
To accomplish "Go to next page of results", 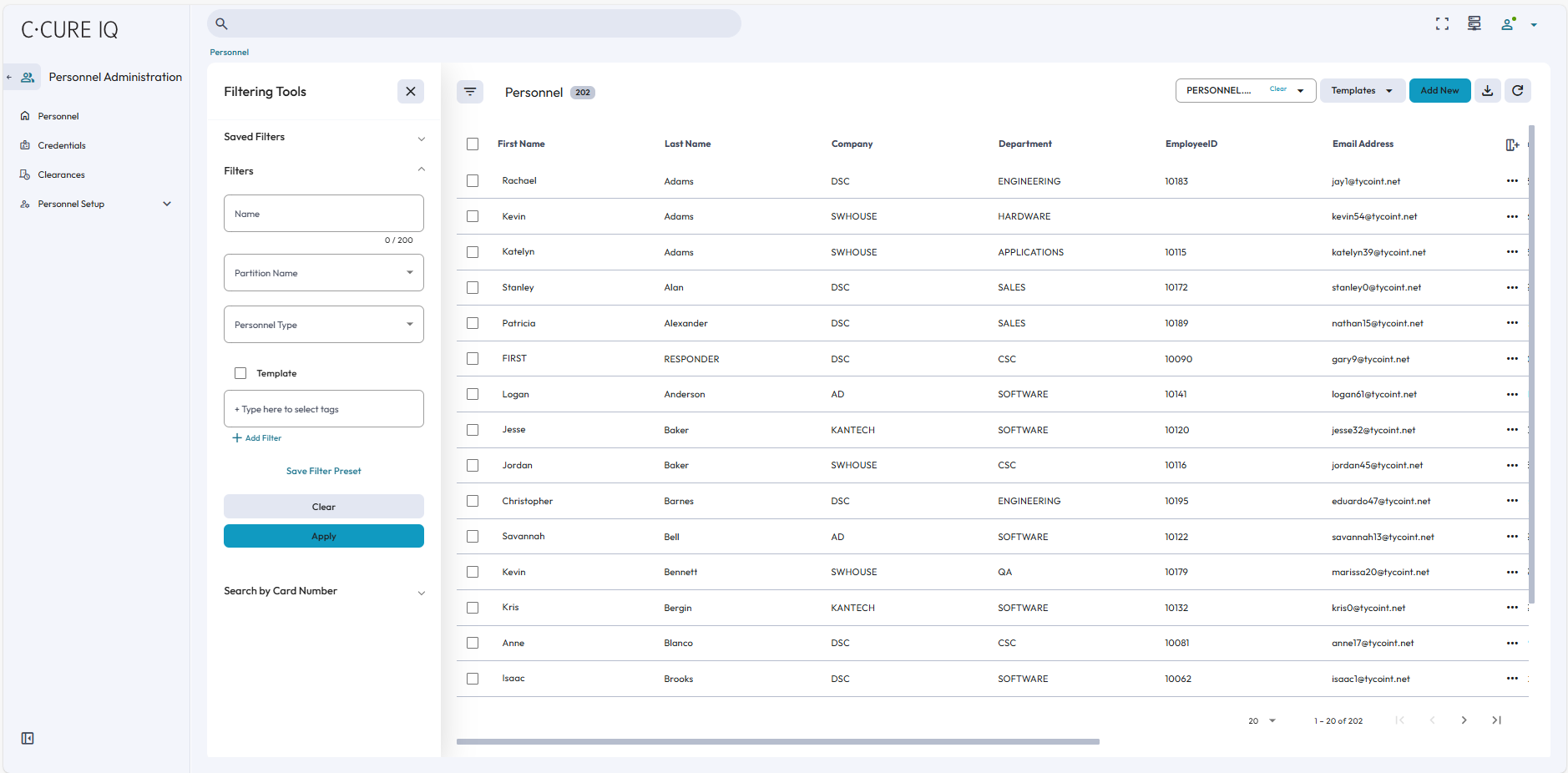I will click(1464, 720).
